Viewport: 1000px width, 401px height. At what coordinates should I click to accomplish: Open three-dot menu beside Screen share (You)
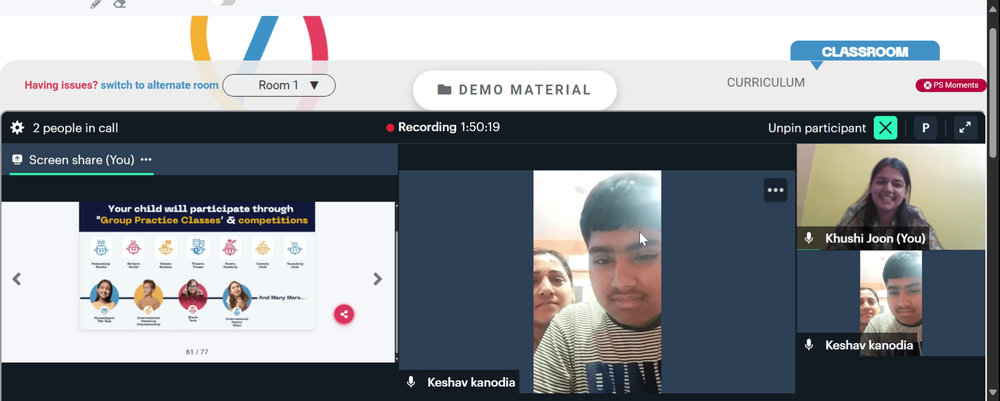(146, 159)
